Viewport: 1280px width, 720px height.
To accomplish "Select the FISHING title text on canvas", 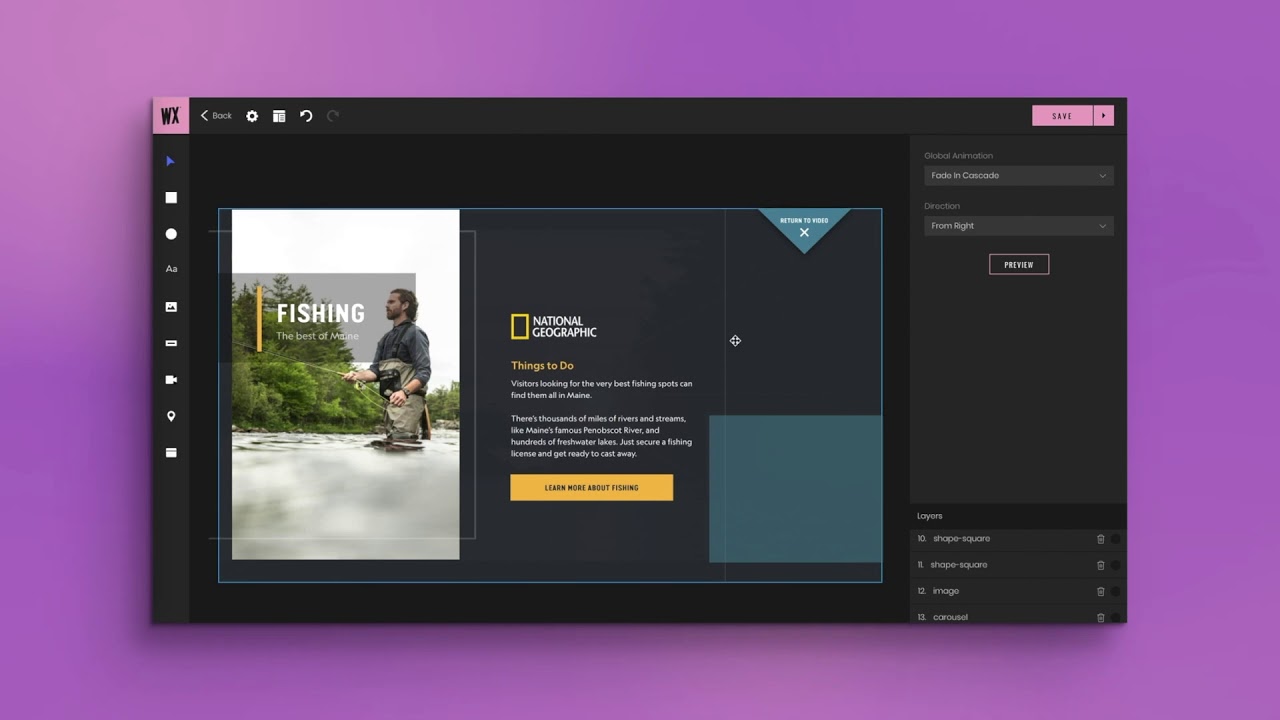I will [x=321, y=313].
